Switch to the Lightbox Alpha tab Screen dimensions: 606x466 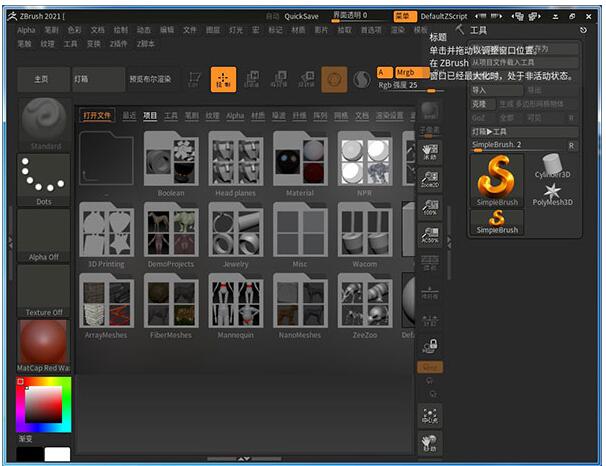(x=235, y=116)
